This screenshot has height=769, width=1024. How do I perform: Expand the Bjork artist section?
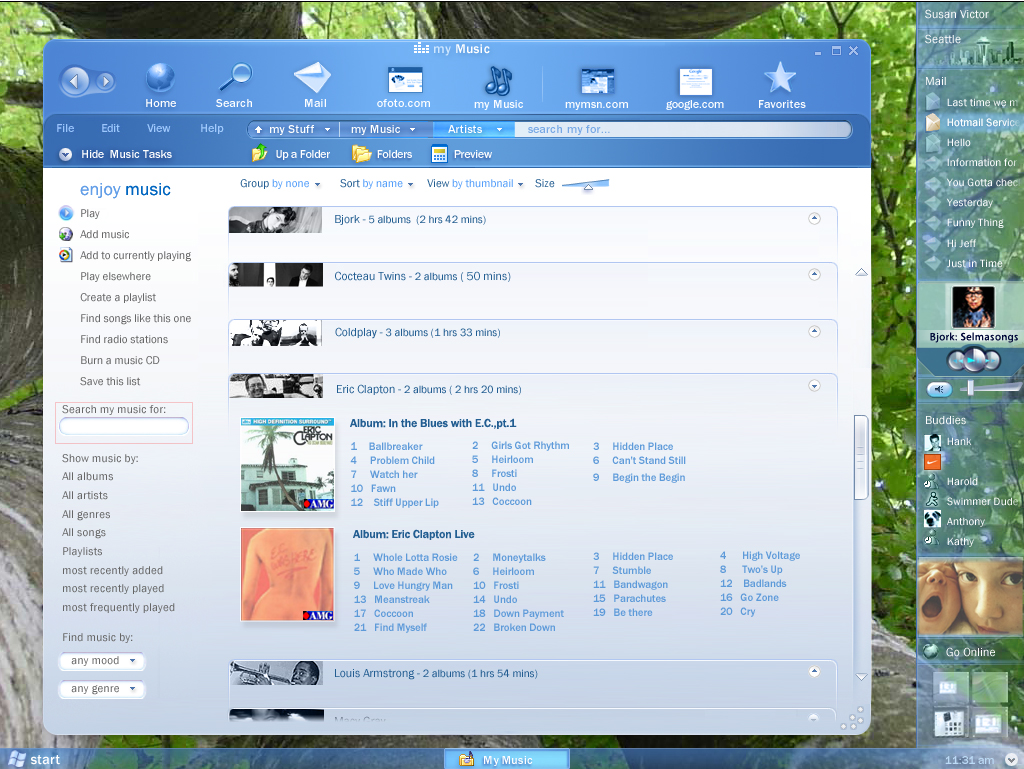814,218
